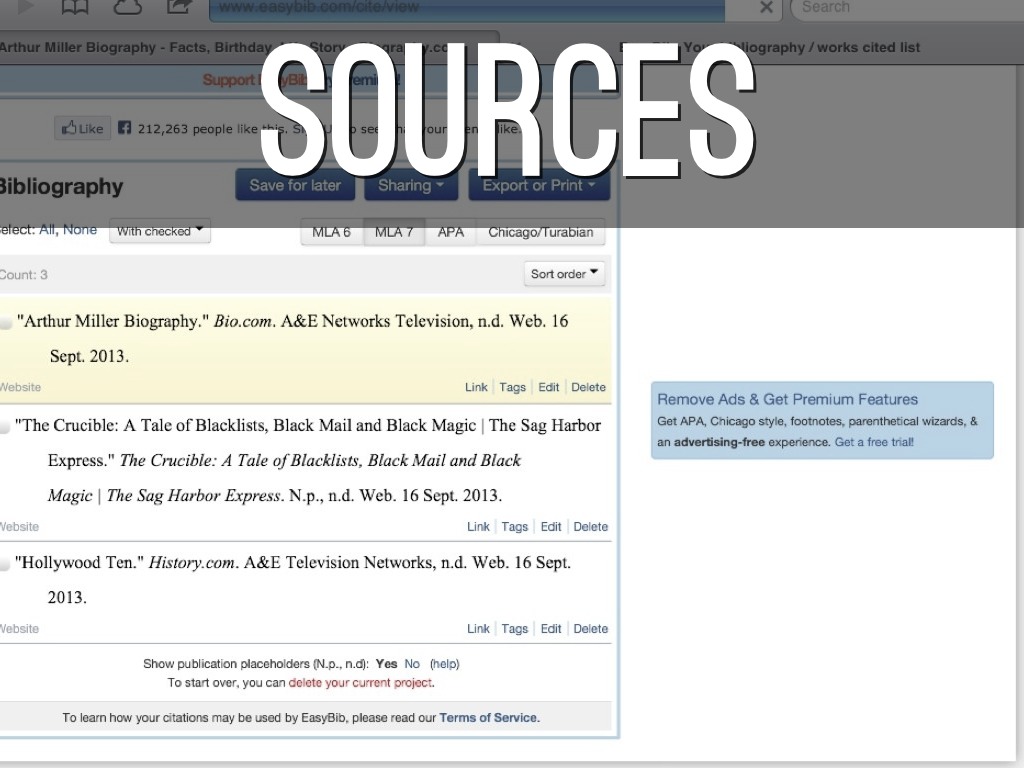
Task: Open the bookmarks book icon
Action: pos(75,7)
